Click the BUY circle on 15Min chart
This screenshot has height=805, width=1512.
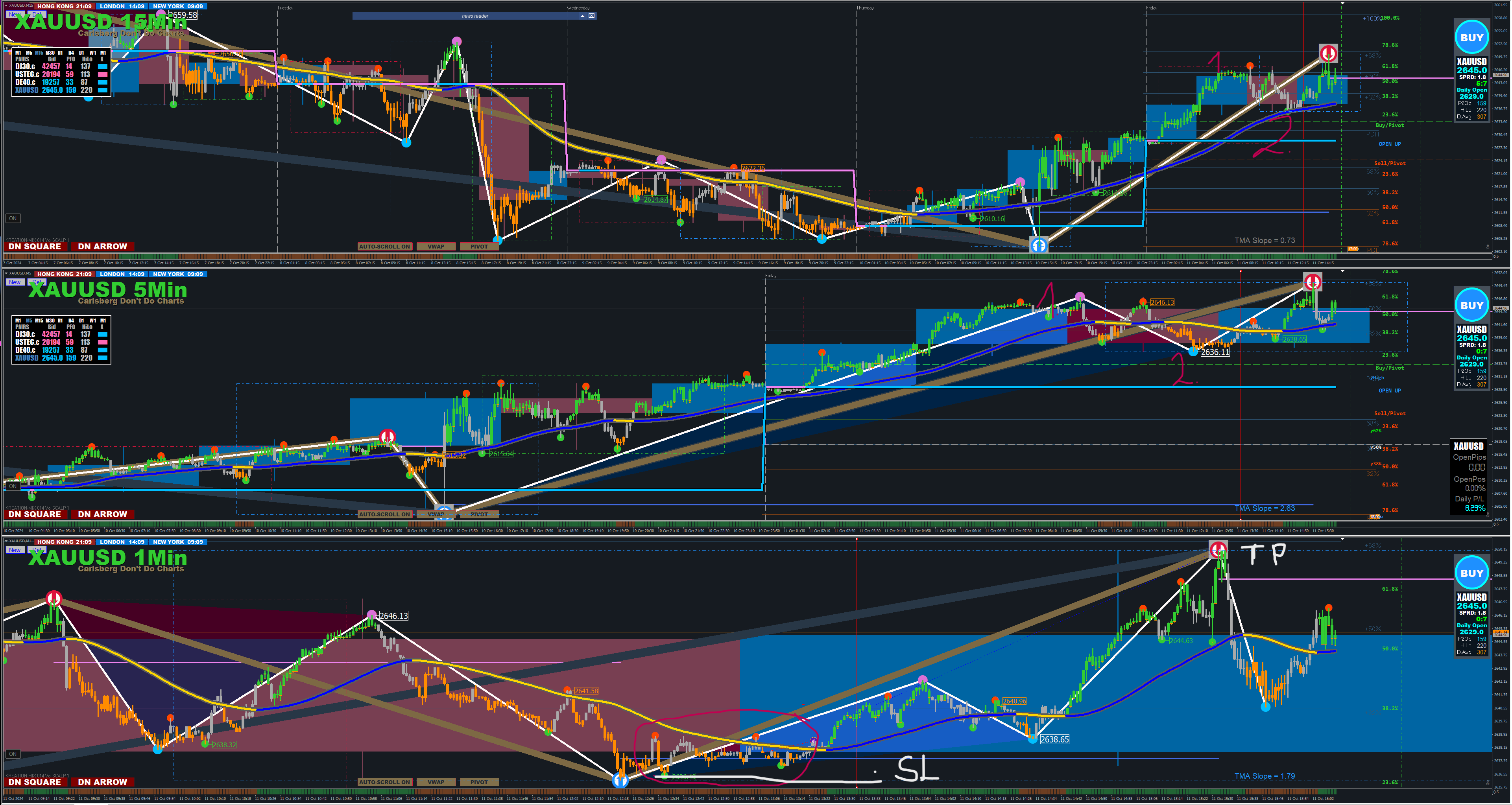coord(1471,37)
